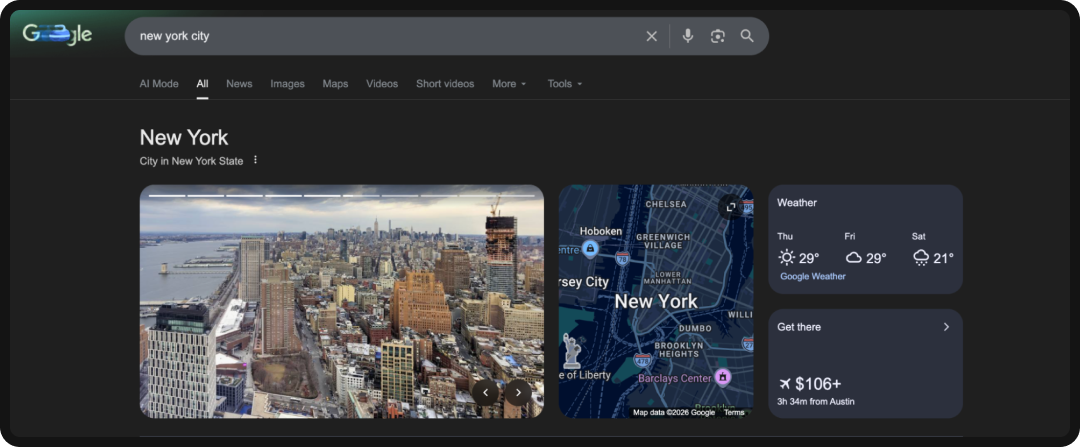
Task: Switch to the AI Mode tab
Action: [x=159, y=83]
